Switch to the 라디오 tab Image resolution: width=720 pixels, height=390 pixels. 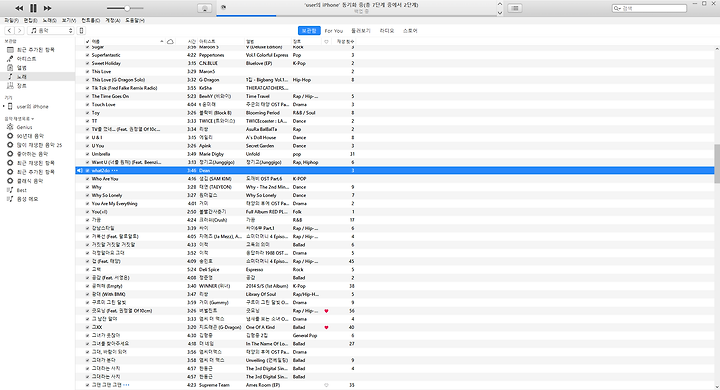pyautogui.click(x=387, y=31)
